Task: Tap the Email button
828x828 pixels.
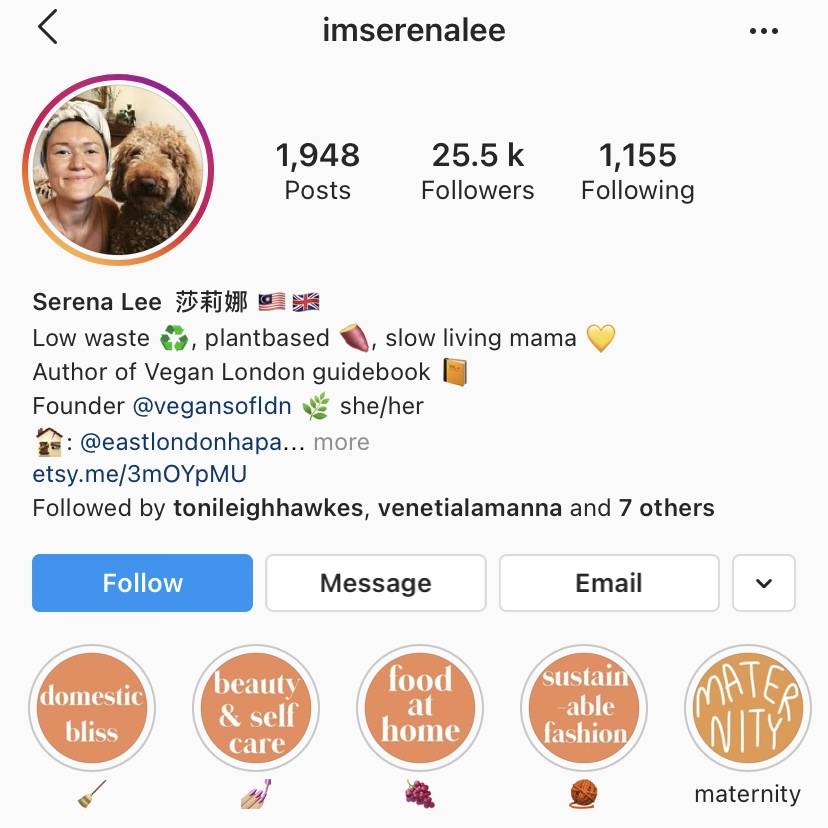Action: pyautogui.click(x=609, y=583)
